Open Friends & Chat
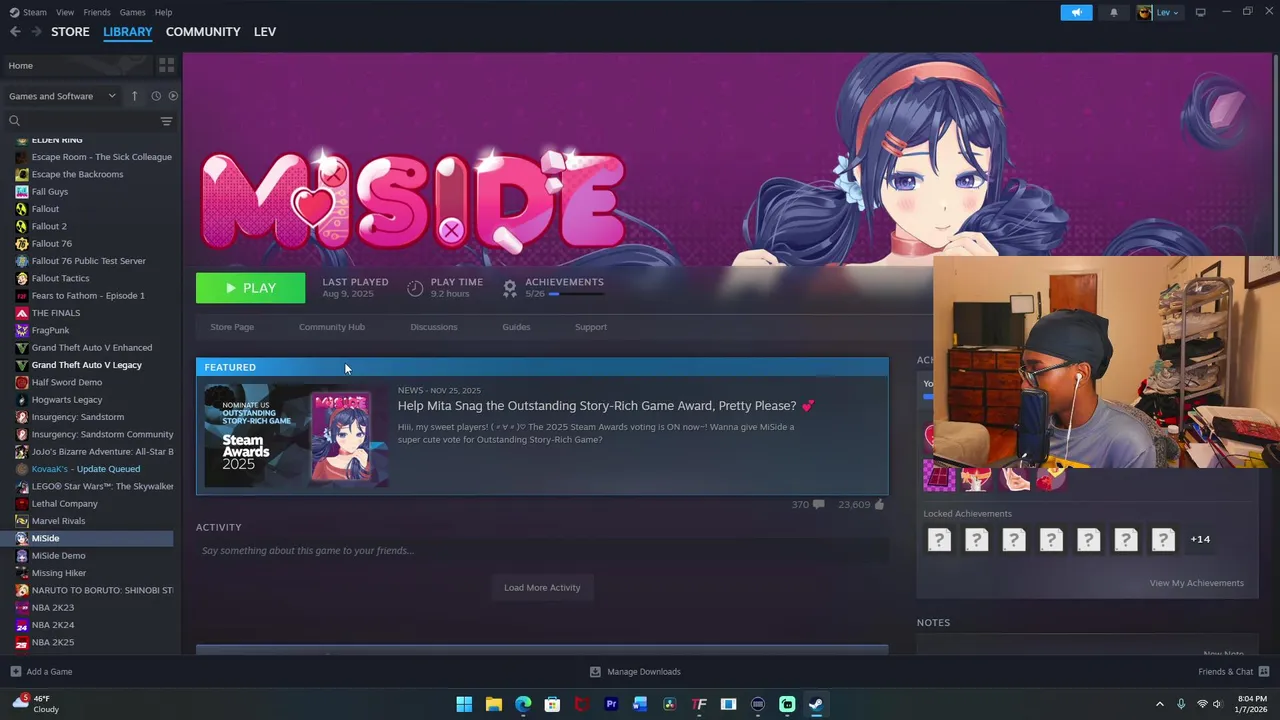 pyautogui.click(x=1234, y=672)
